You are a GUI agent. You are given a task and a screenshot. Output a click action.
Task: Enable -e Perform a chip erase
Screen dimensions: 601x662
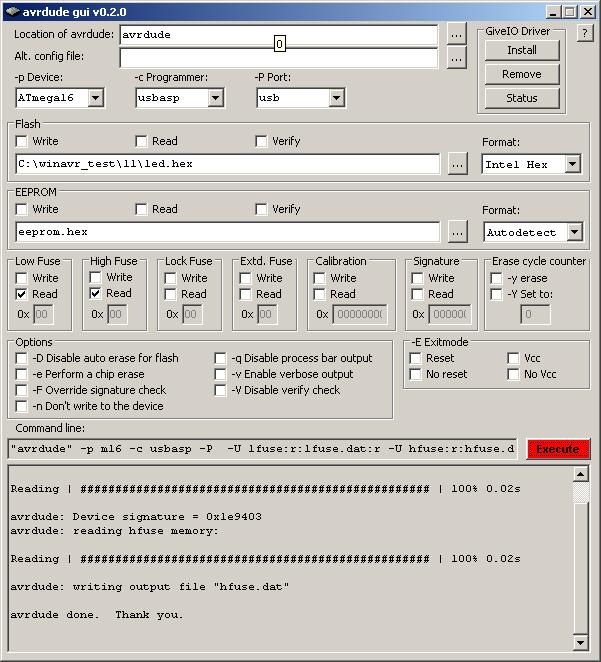(21, 374)
